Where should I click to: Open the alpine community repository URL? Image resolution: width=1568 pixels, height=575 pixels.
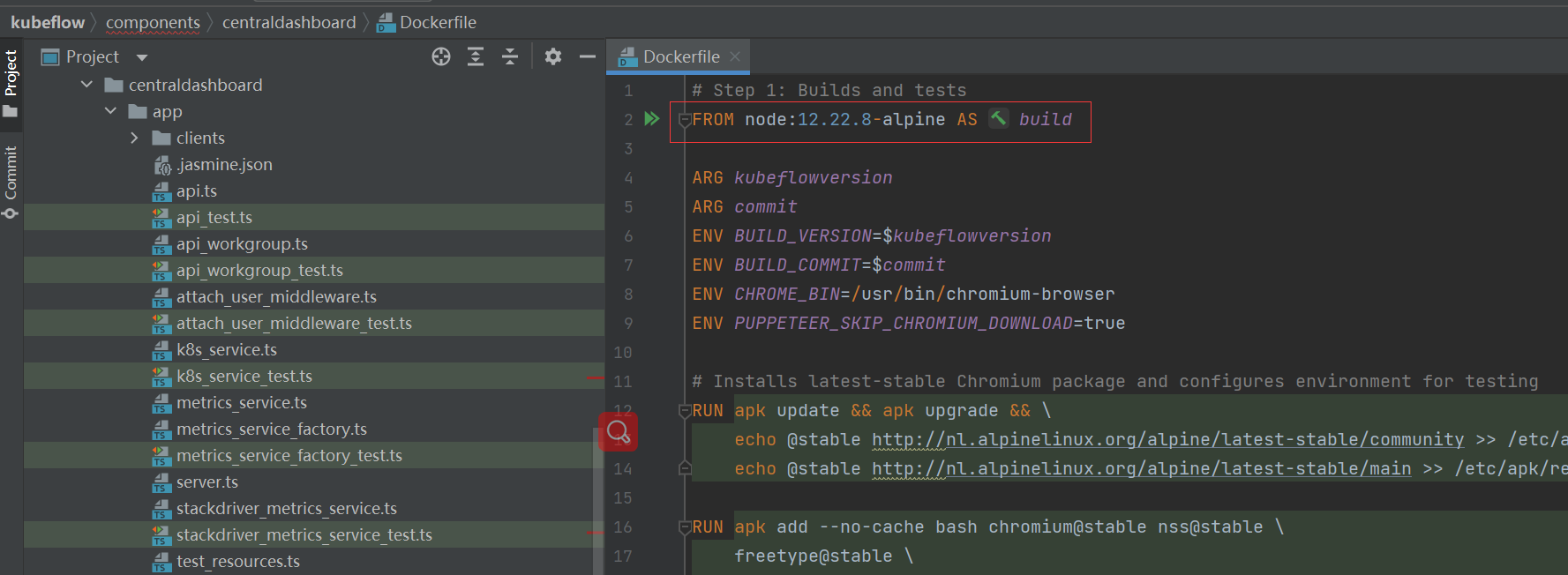[1167, 439]
